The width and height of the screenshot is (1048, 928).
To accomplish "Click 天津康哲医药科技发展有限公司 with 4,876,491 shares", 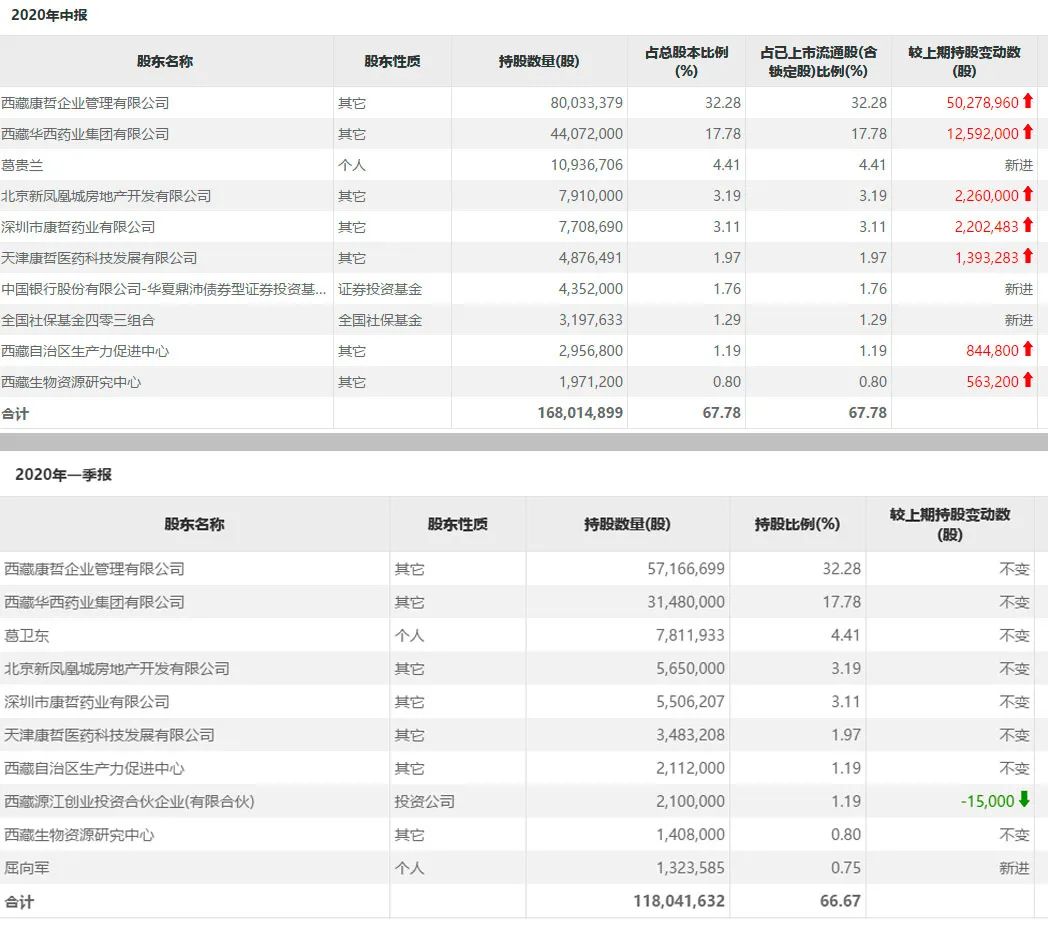I will 99,258.
